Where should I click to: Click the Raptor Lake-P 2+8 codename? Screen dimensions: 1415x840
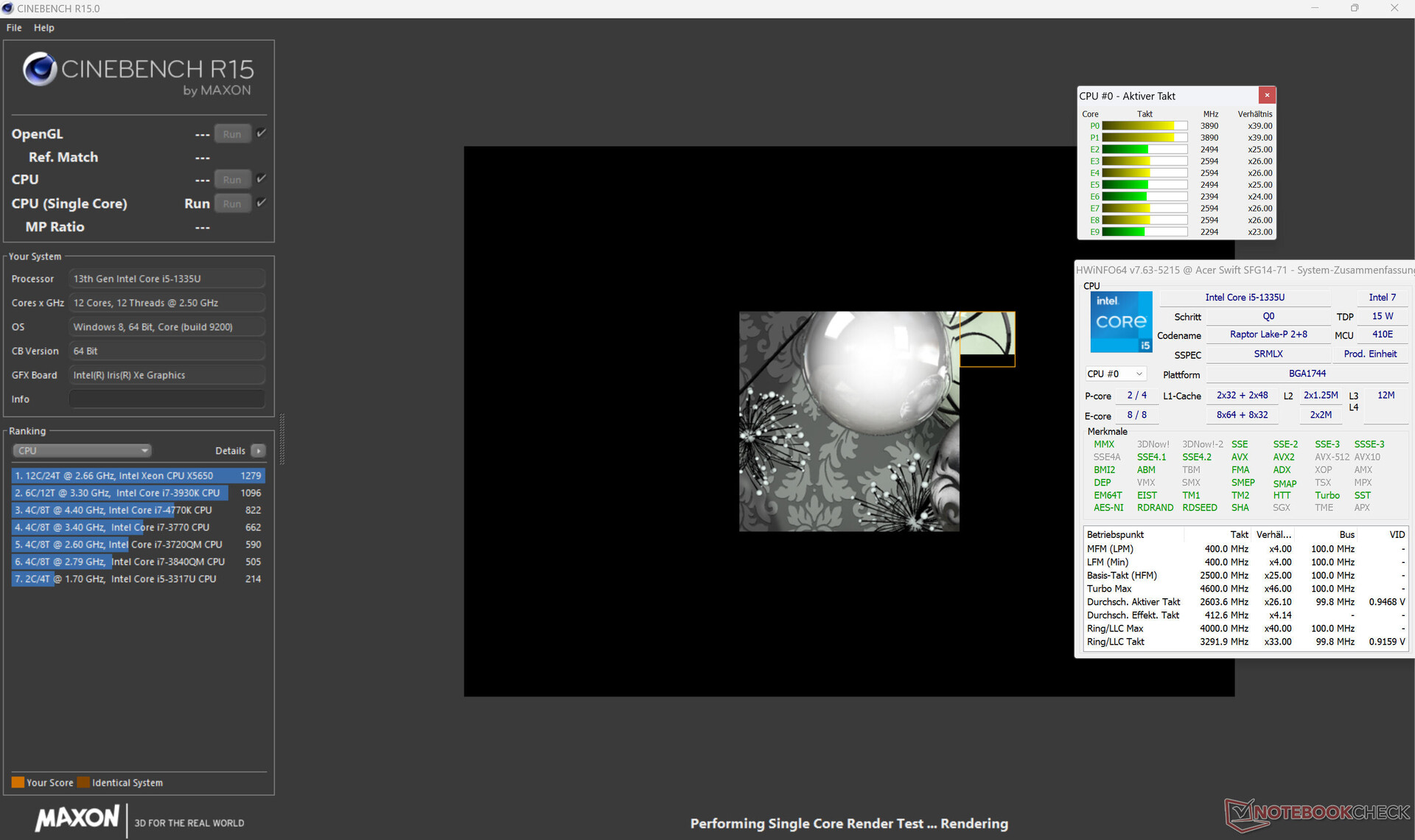point(1268,335)
